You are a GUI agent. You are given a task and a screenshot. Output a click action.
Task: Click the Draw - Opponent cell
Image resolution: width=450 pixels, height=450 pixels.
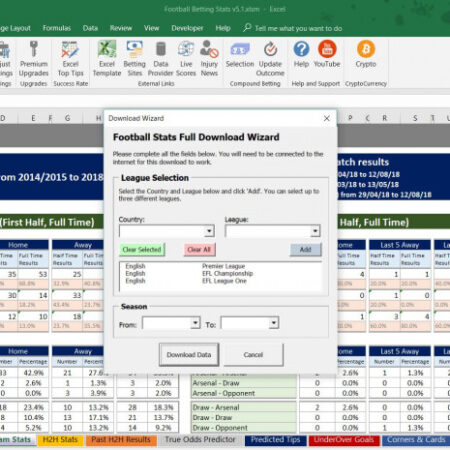(243, 428)
